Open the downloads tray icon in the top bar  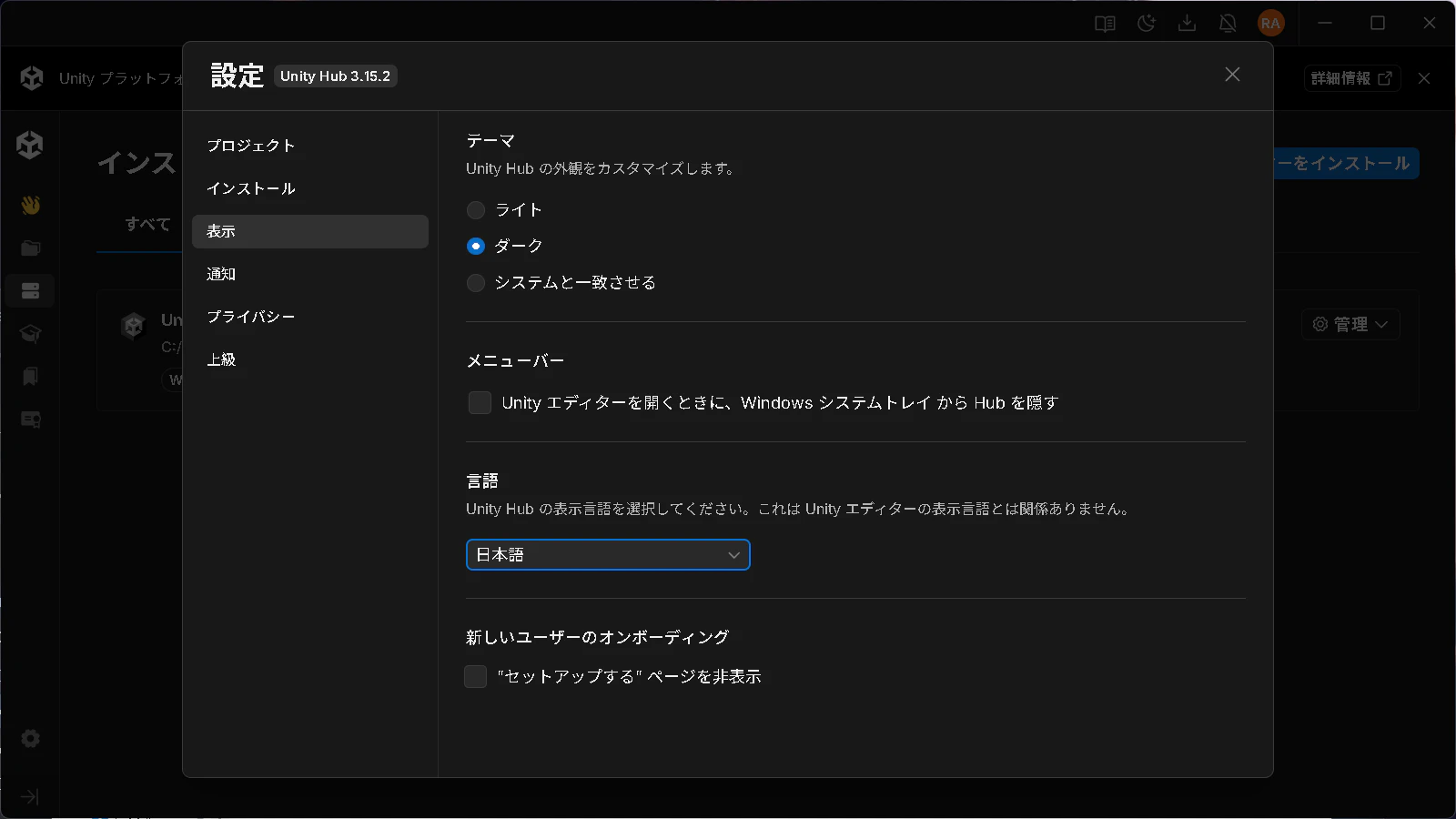tap(1188, 24)
